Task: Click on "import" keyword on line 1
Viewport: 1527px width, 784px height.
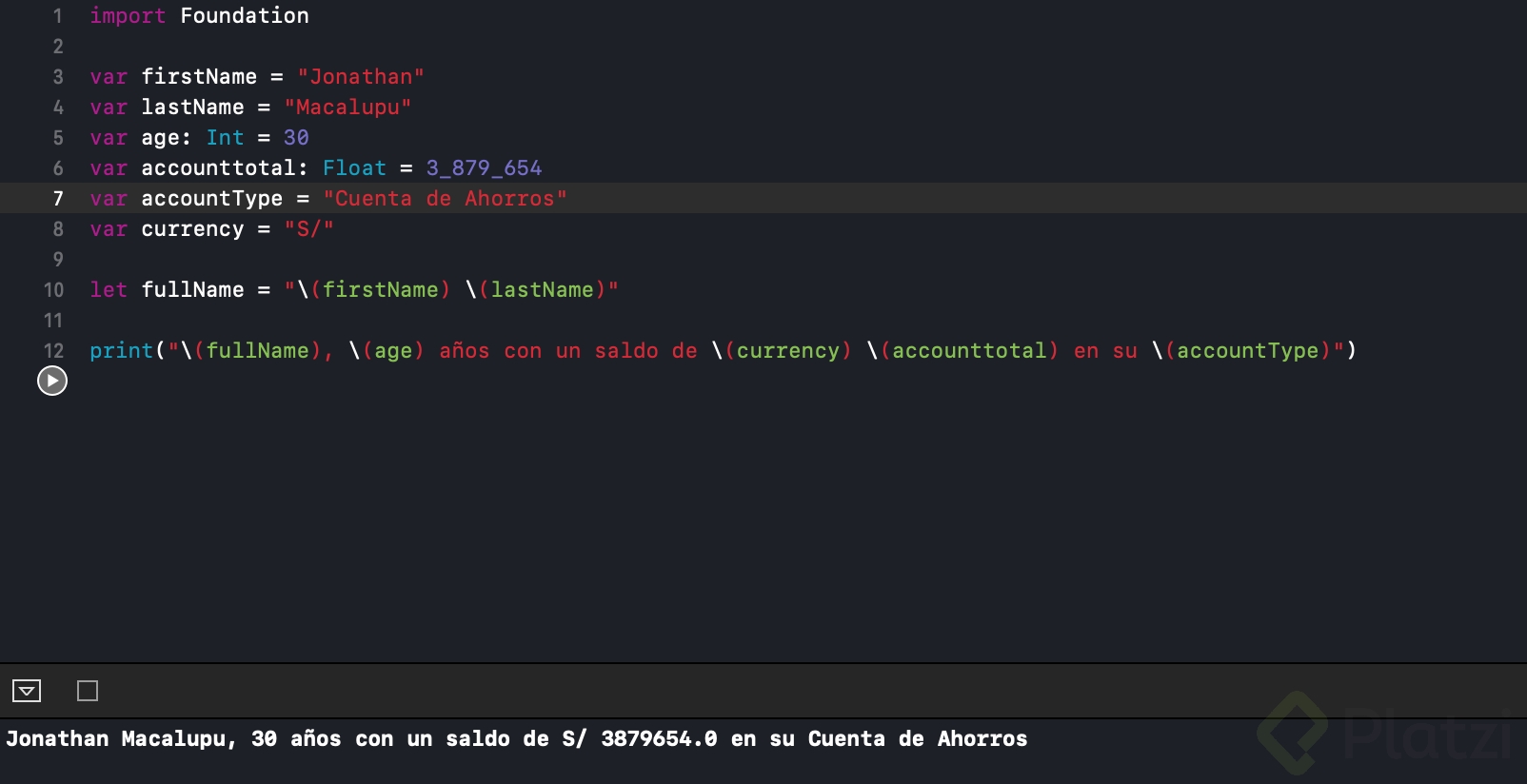Action: [x=128, y=15]
